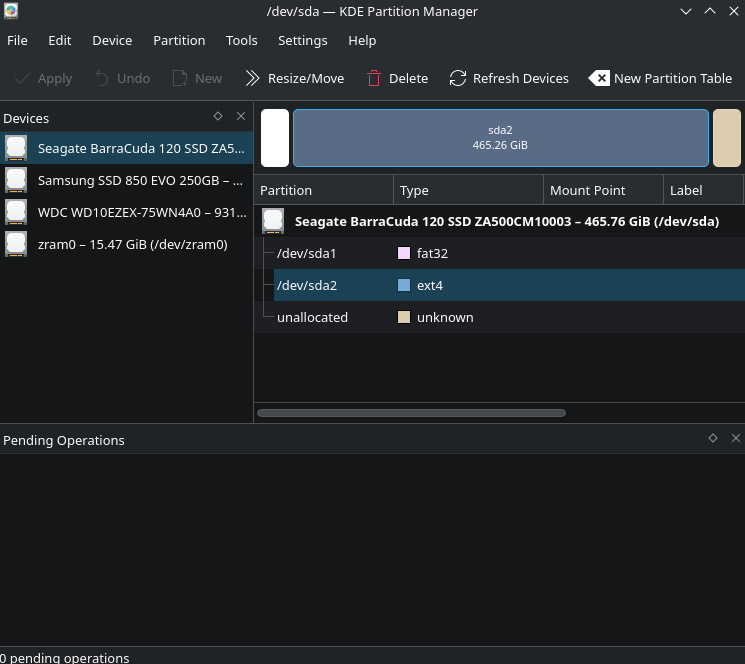Click the pink fat32 color swatch
This screenshot has width=745, height=664.
point(404,253)
